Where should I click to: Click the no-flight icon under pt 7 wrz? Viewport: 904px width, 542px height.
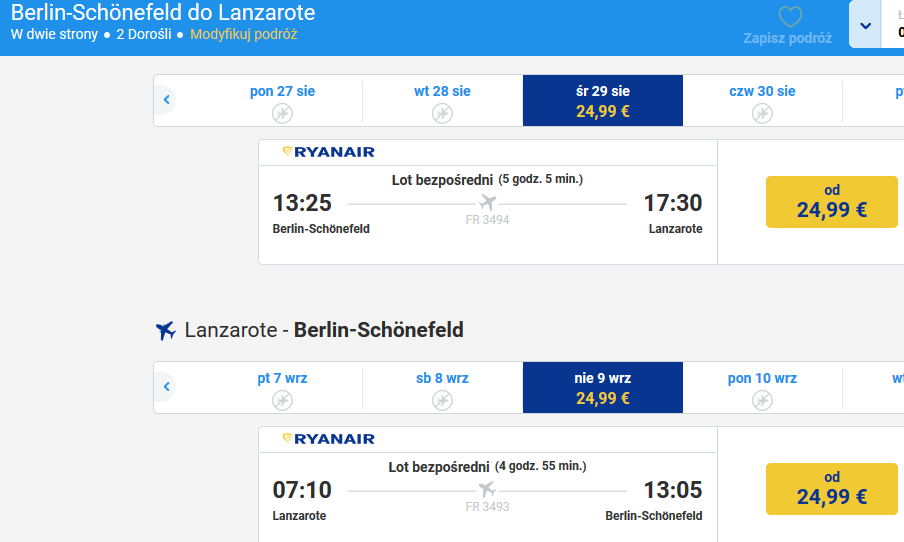tap(282, 400)
